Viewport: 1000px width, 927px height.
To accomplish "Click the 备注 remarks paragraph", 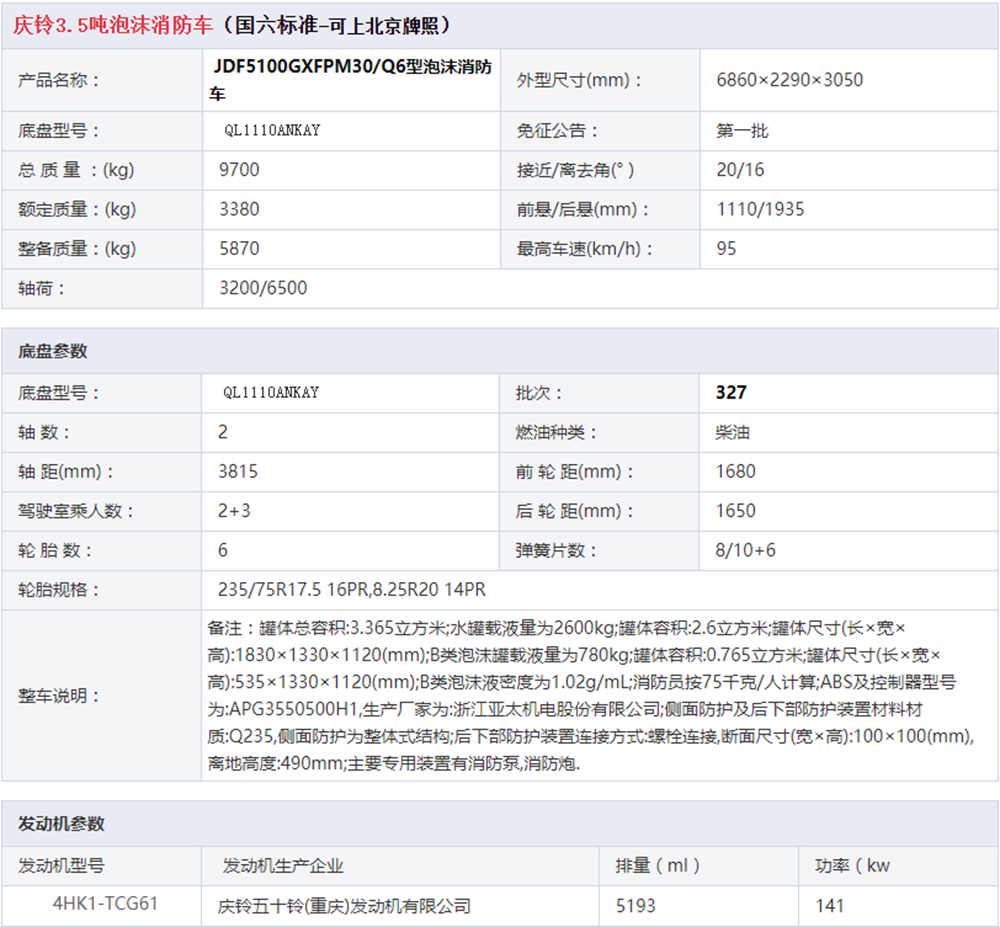I will [x=591, y=696].
